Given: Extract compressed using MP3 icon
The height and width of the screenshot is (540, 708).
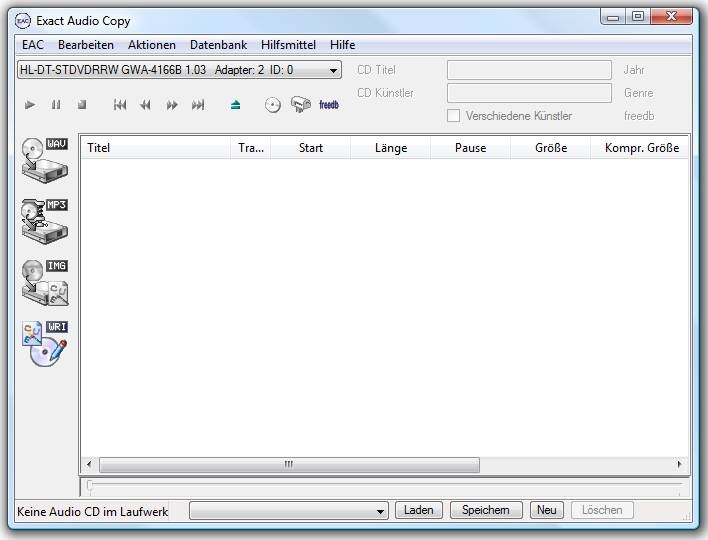Looking at the screenshot, I should 45,221.
